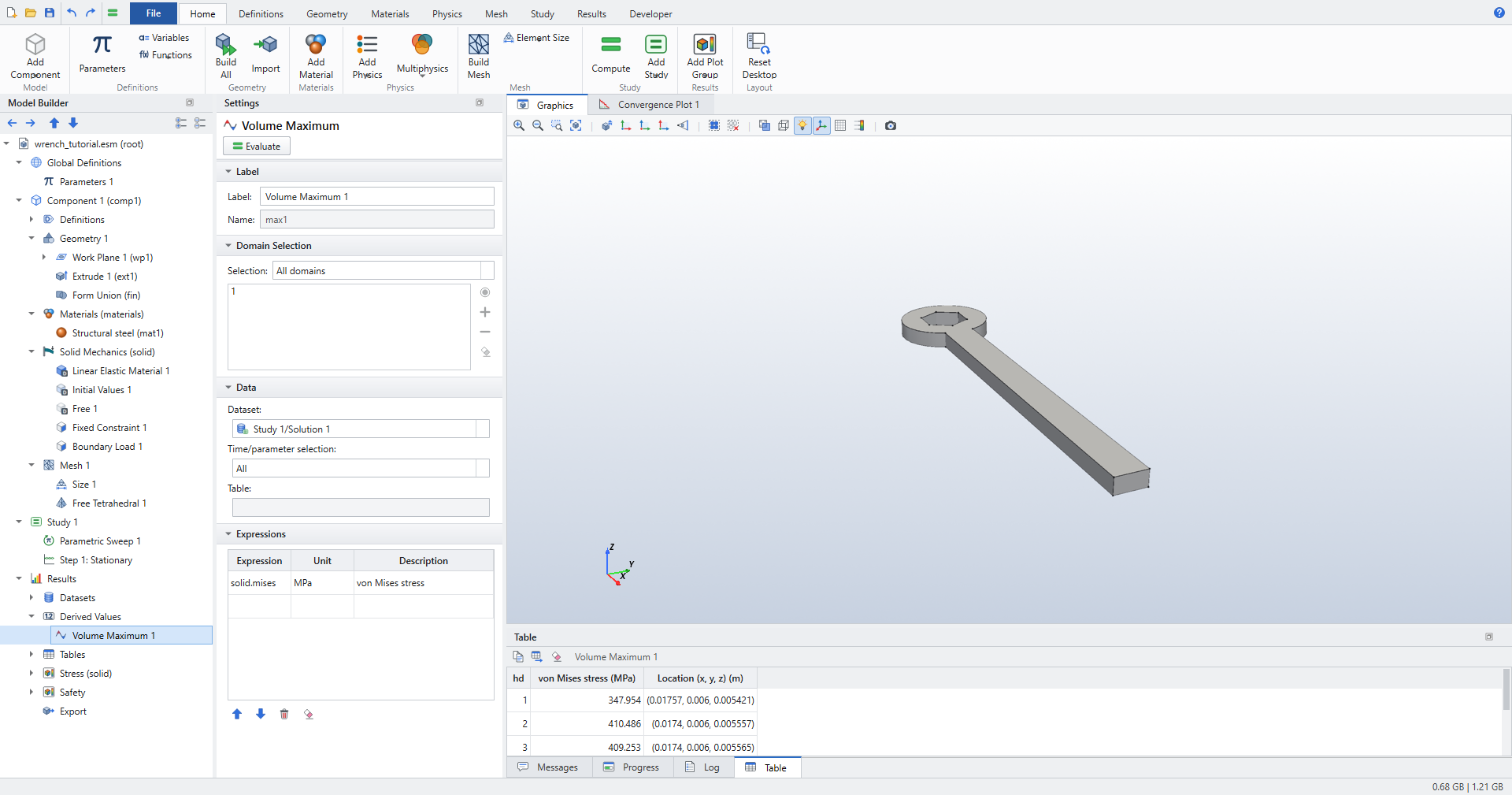Switch to Convergence Plot 1 tab
1512x795 pixels.
click(649, 105)
